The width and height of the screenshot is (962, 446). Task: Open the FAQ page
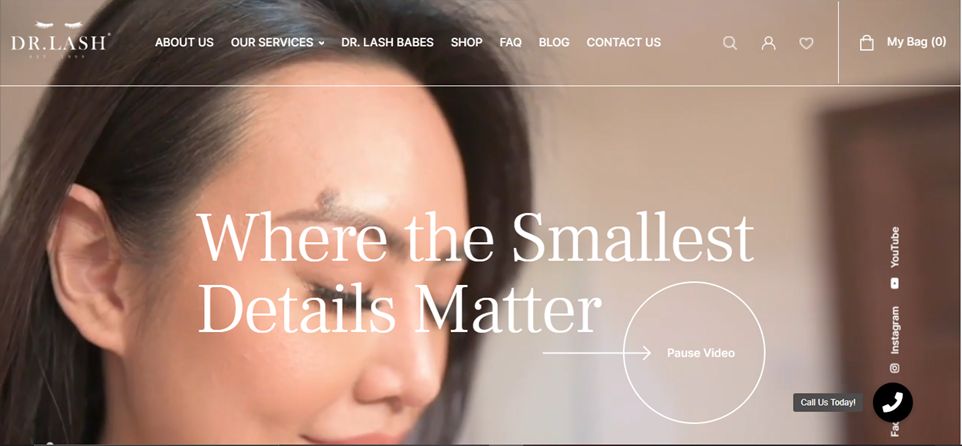510,42
